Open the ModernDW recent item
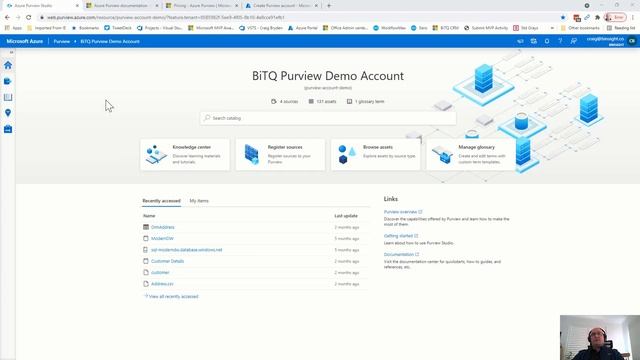This screenshot has height=360, width=640. pyautogui.click(x=162, y=238)
